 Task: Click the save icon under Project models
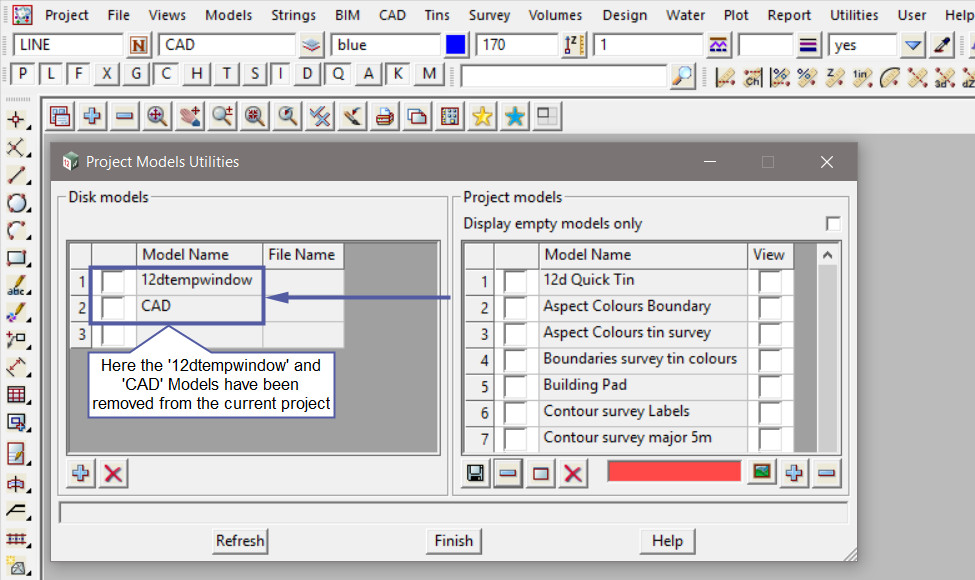pos(476,473)
